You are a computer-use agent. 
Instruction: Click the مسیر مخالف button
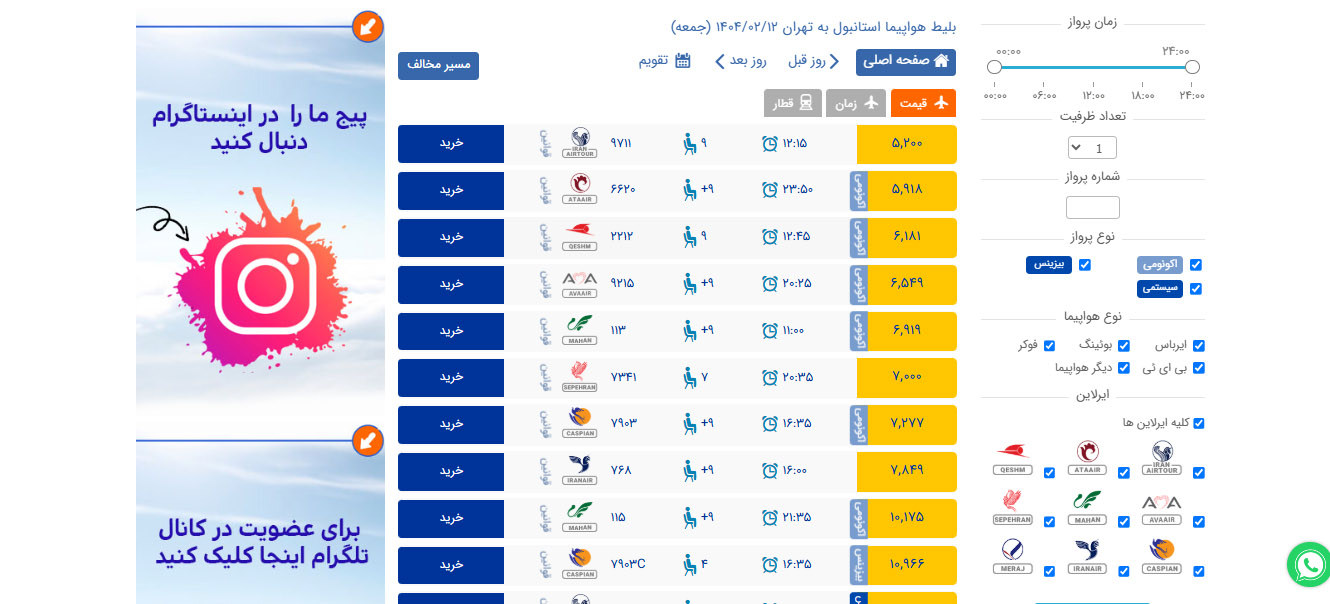click(x=438, y=65)
